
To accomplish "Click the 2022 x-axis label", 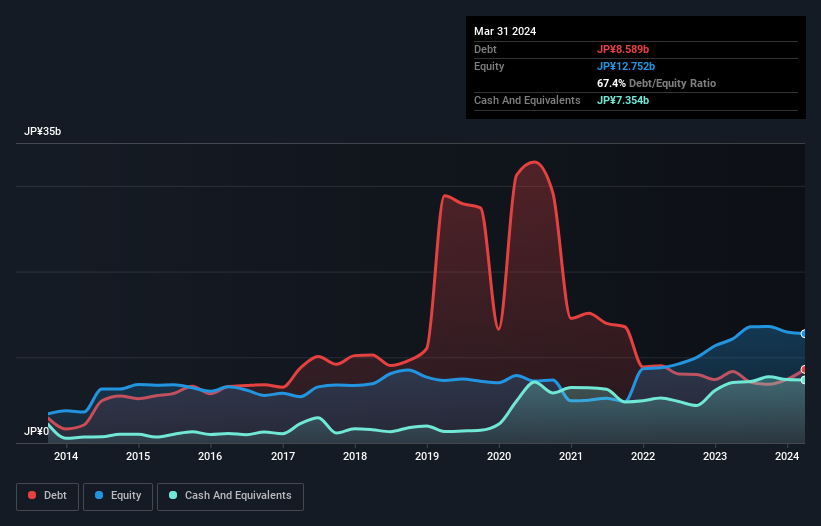I will click(643, 456).
